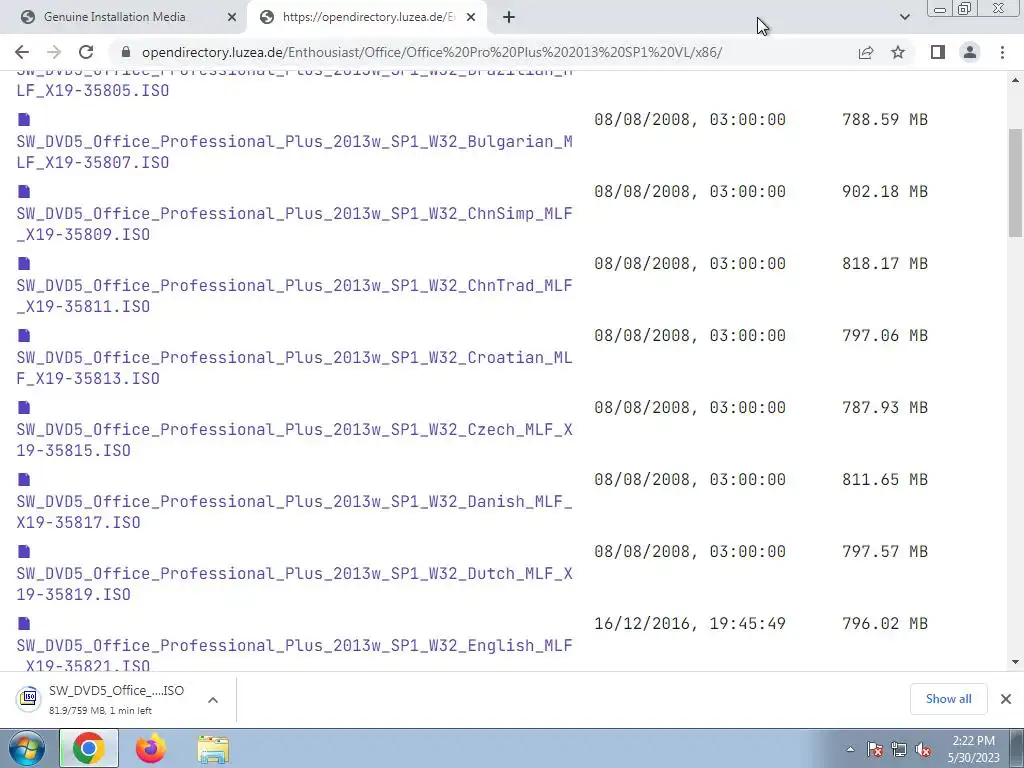The height and width of the screenshot is (768, 1024).
Task: Click the muted volume tray icon
Action: [923, 750]
